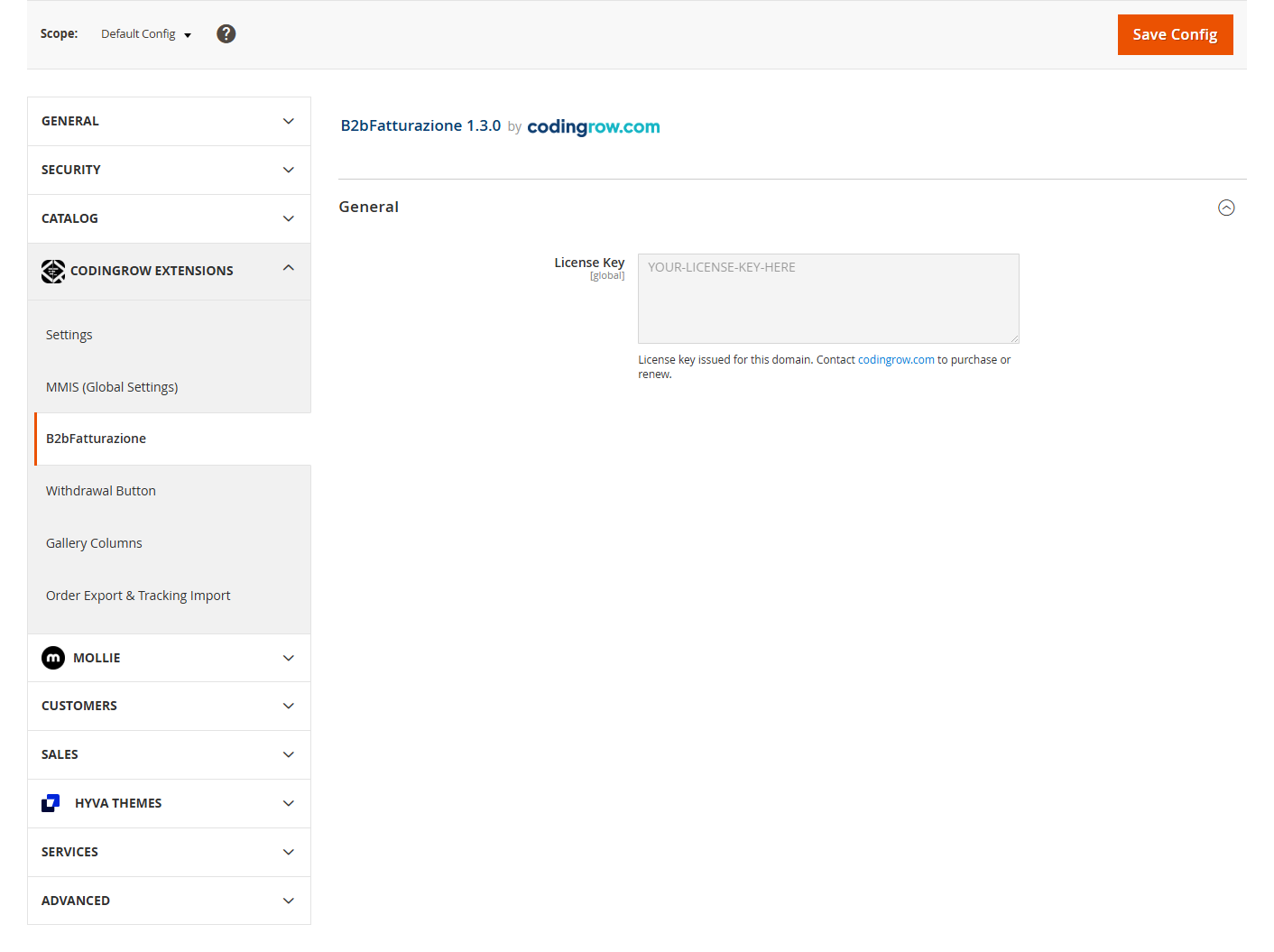Viewport: 1274px width, 952px height.
Task: Click the SALES tab label
Action: (x=60, y=754)
